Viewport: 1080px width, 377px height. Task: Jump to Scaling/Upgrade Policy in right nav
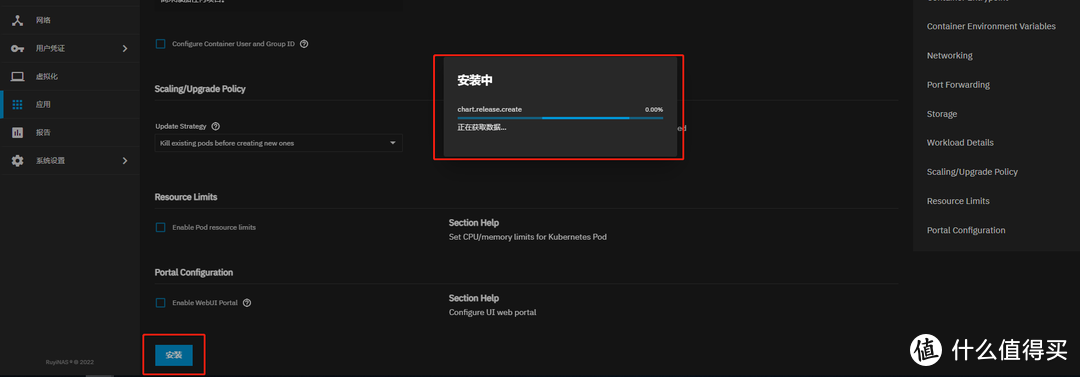(x=972, y=172)
